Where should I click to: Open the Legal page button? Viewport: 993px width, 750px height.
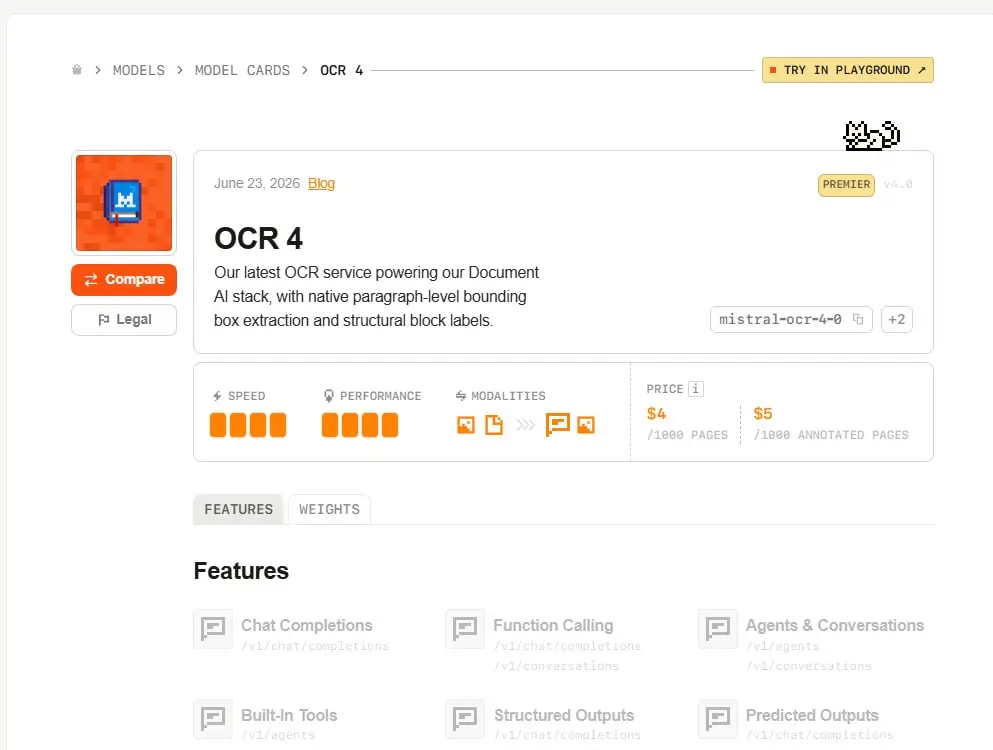(124, 320)
